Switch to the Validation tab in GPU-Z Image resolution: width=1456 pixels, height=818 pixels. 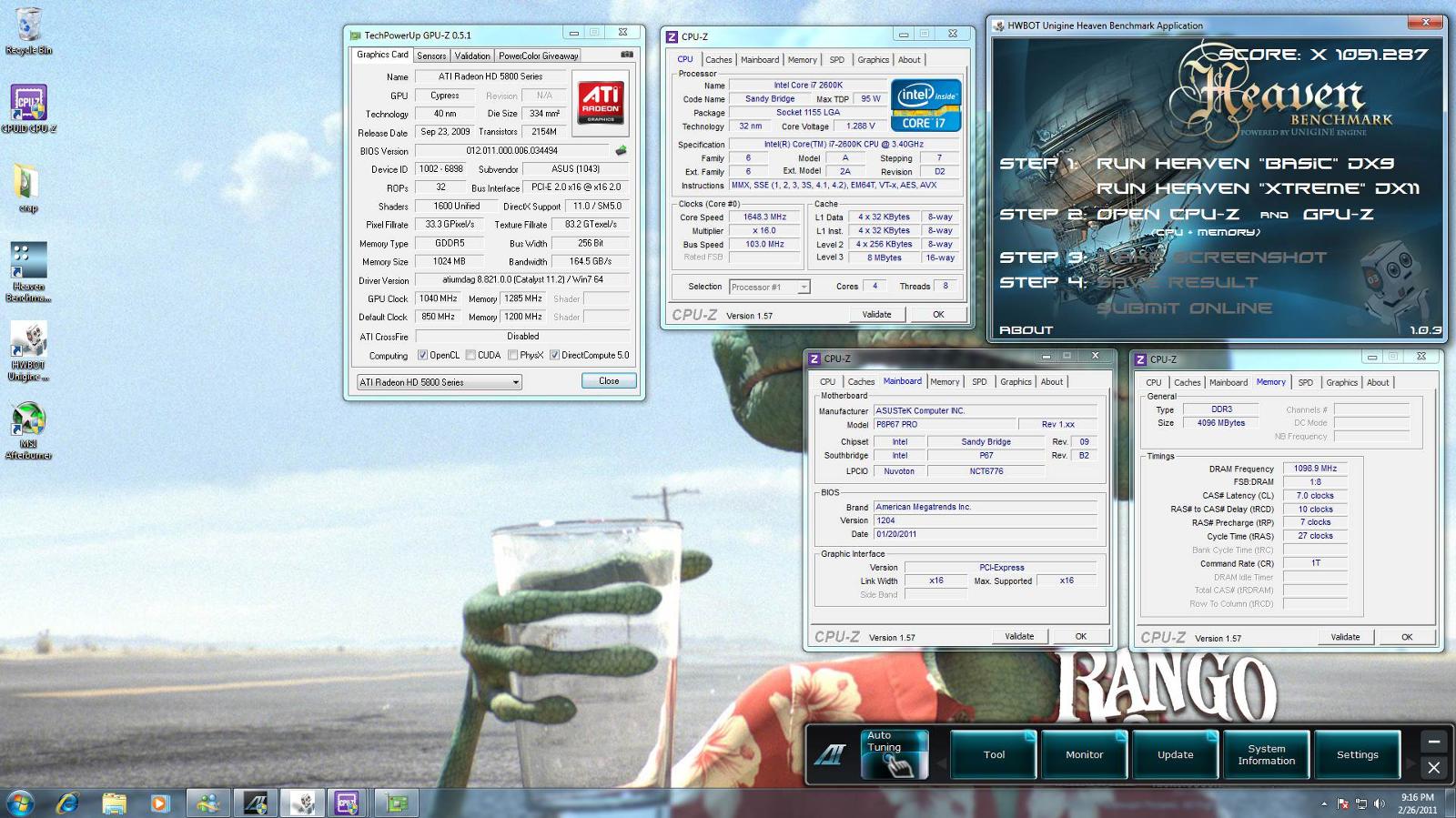472,56
